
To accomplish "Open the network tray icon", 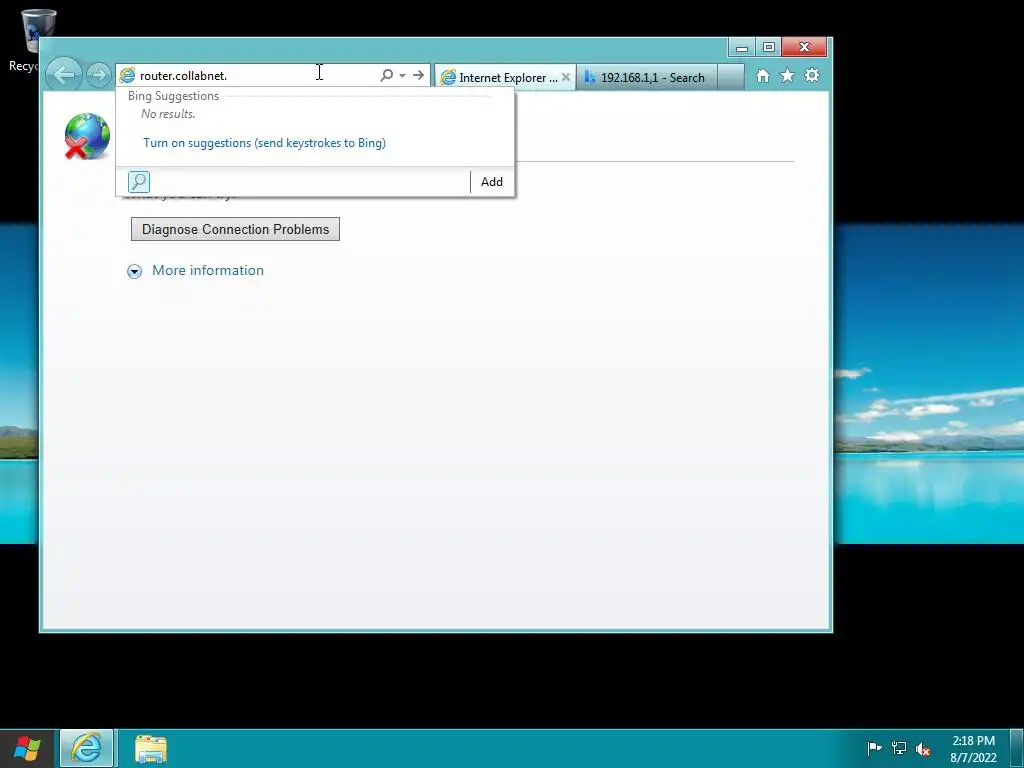I will (899, 748).
